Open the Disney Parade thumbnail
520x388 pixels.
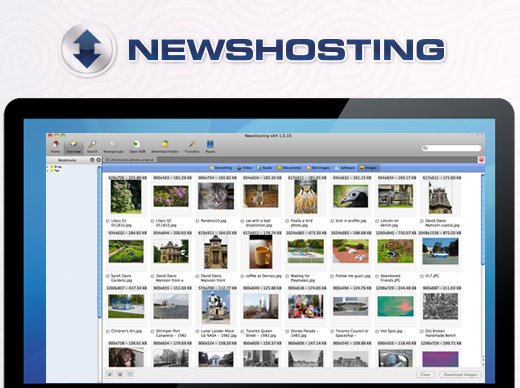(x=306, y=306)
